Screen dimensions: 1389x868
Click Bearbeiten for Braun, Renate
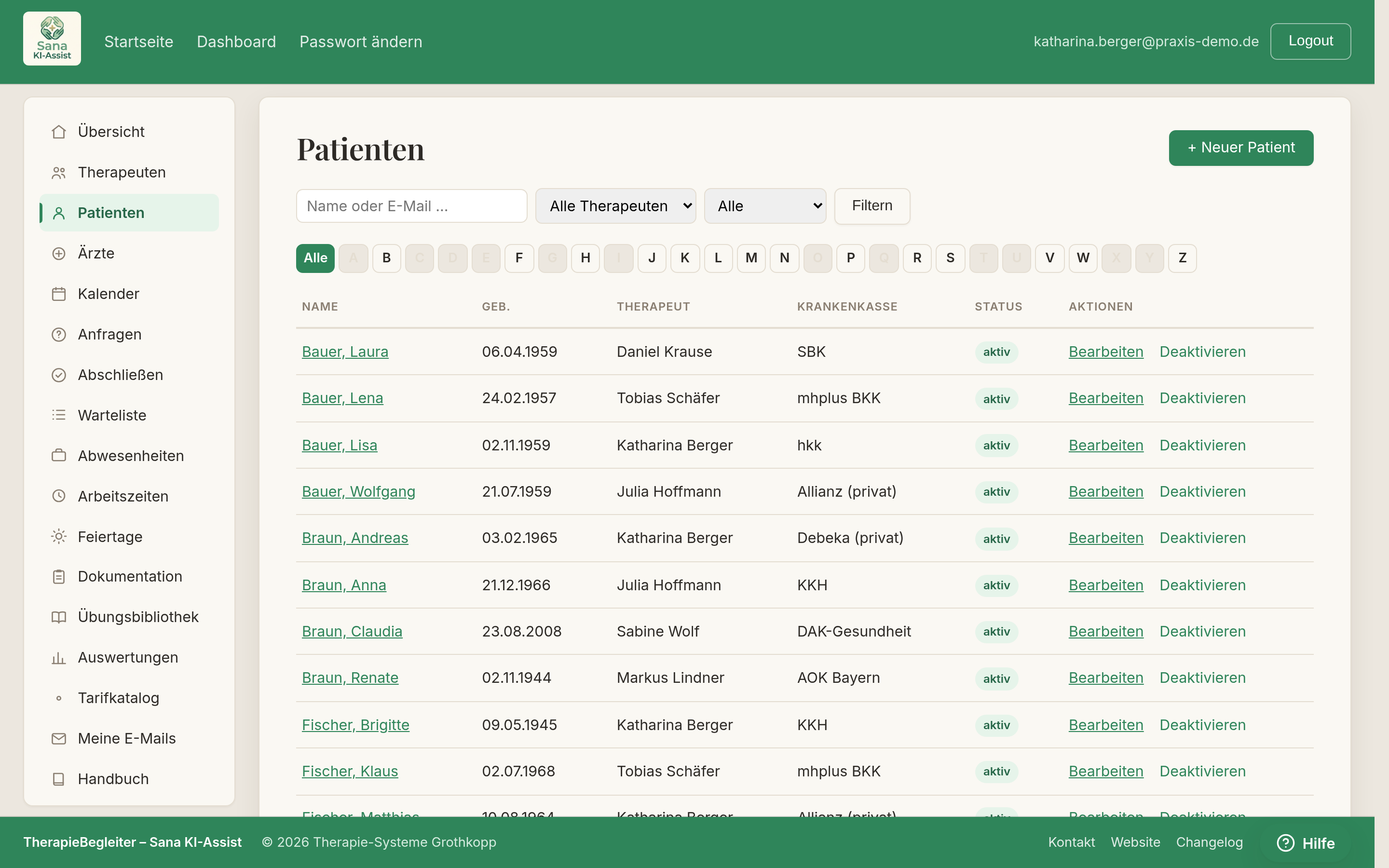point(1105,678)
